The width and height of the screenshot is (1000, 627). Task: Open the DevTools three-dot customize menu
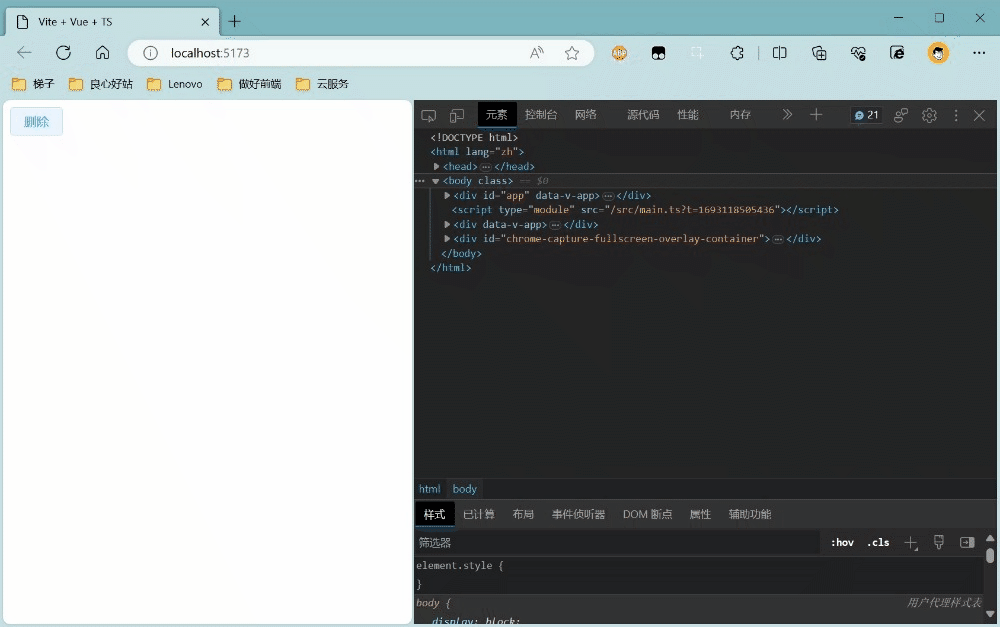[x=956, y=115]
